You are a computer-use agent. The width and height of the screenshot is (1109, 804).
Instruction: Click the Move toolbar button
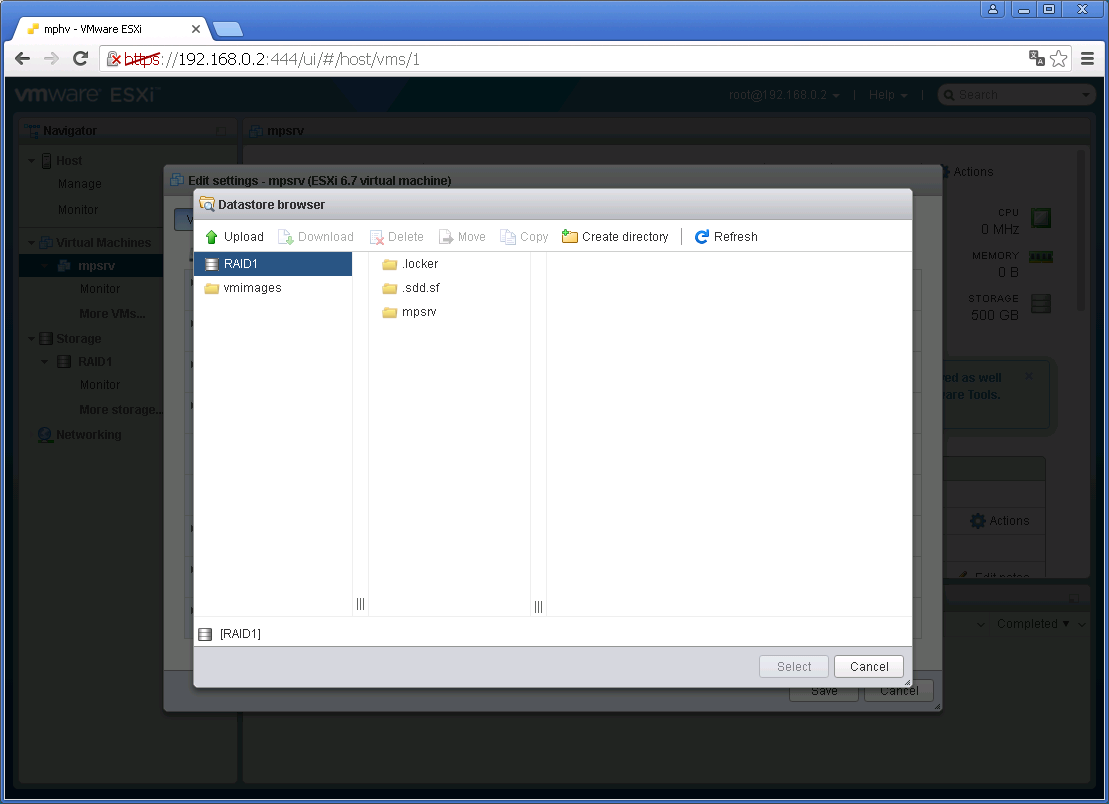(x=463, y=237)
